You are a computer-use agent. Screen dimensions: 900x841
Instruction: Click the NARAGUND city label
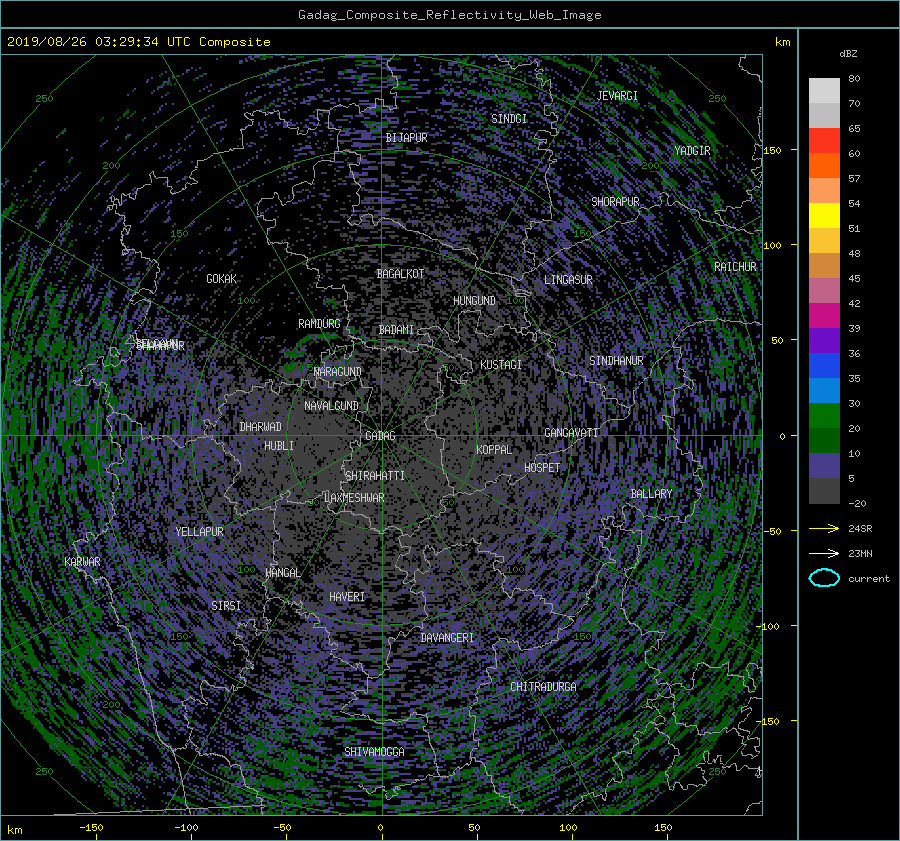(x=338, y=372)
